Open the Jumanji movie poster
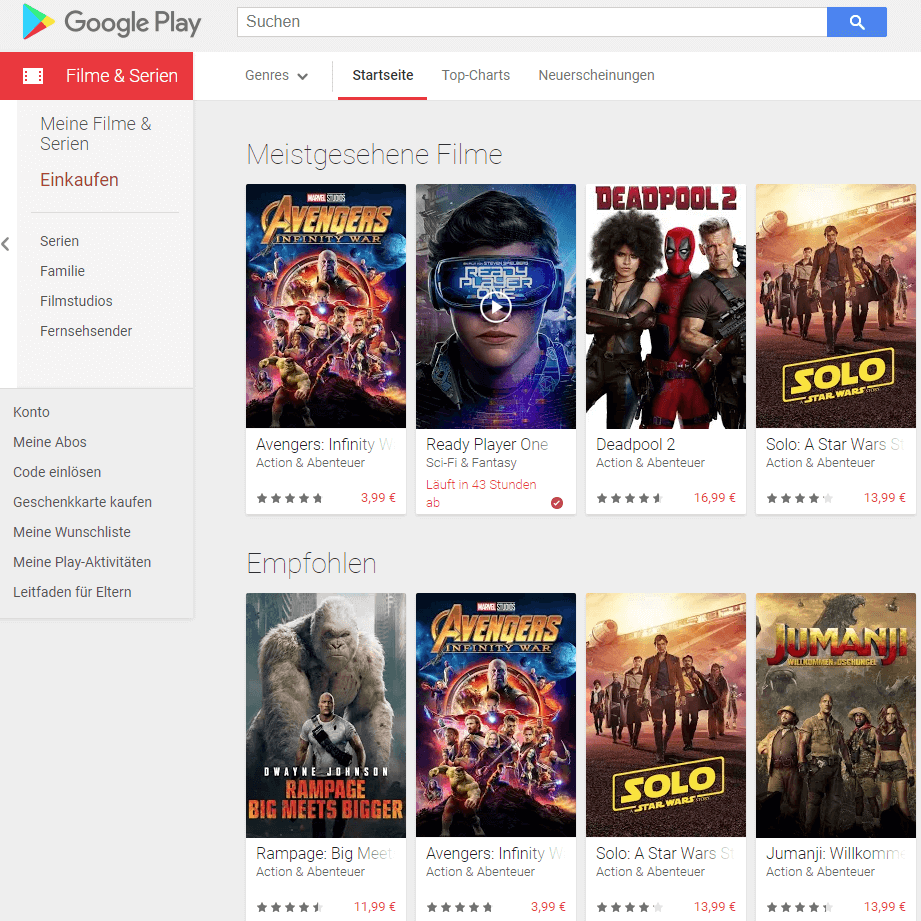Image resolution: width=921 pixels, height=921 pixels. (x=836, y=715)
